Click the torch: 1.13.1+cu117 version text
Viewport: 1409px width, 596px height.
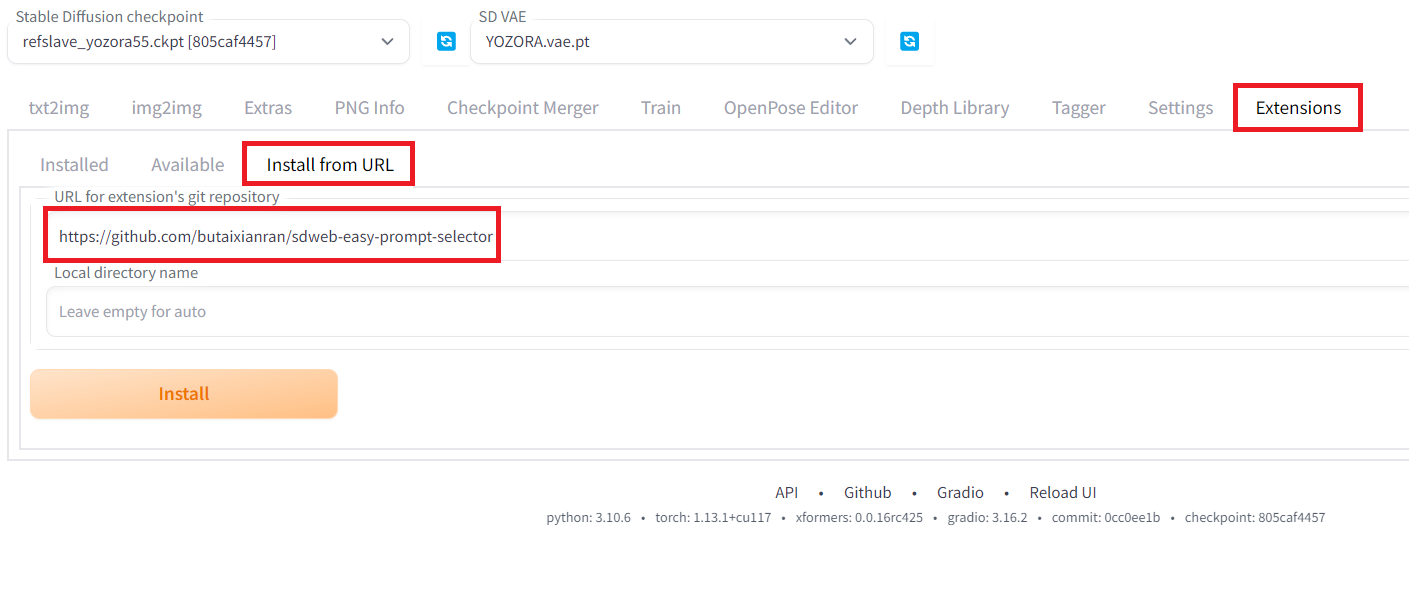pyautogui.click(x=713, y=518)
